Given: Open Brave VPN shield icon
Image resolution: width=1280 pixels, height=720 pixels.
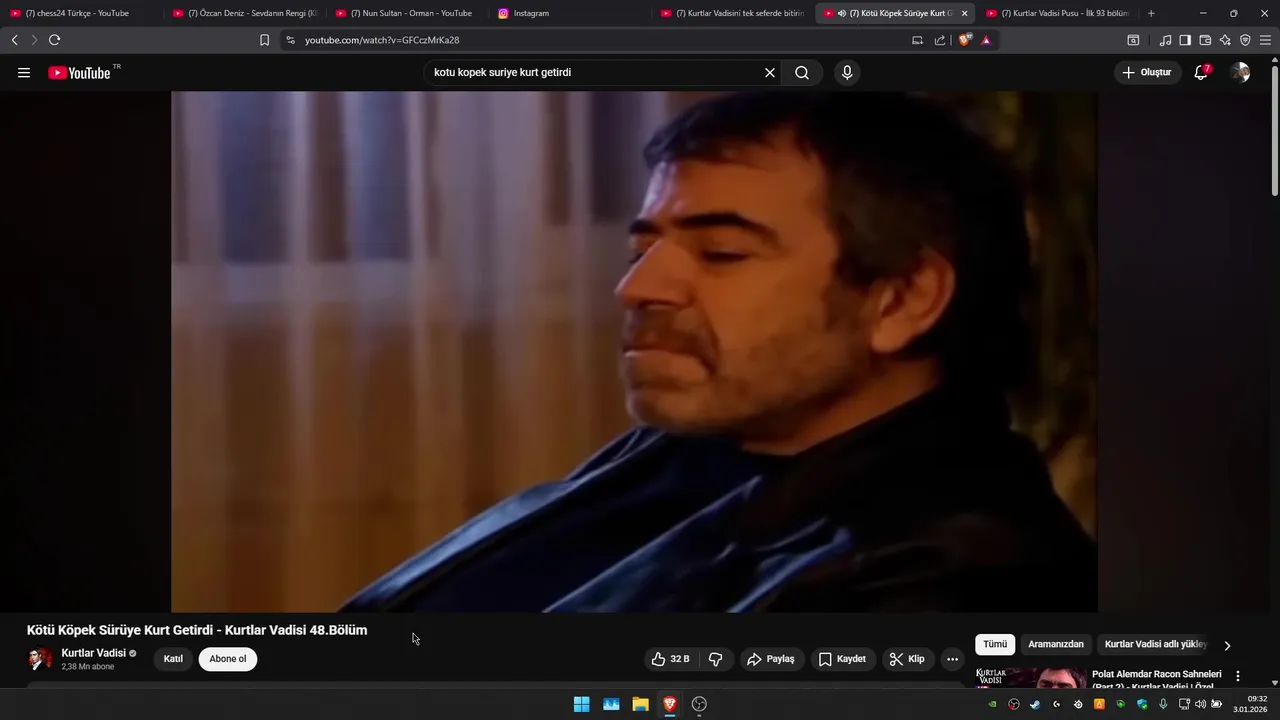Looking at the screenshot, I should pos(1245,40).
